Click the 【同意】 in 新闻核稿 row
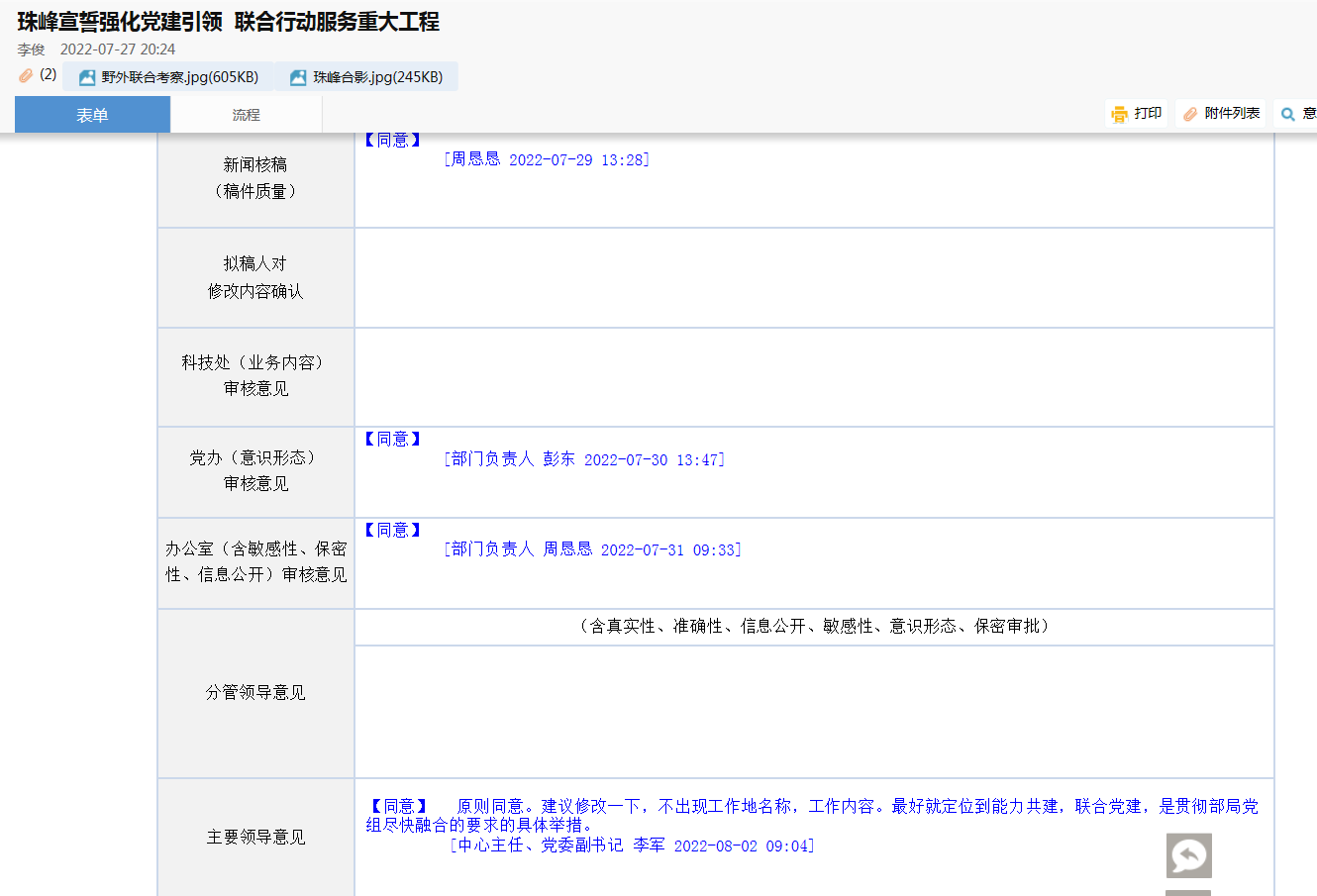The width and height of the screenshot is (1317, 896). pyautogui.click(x=393, y=141)
